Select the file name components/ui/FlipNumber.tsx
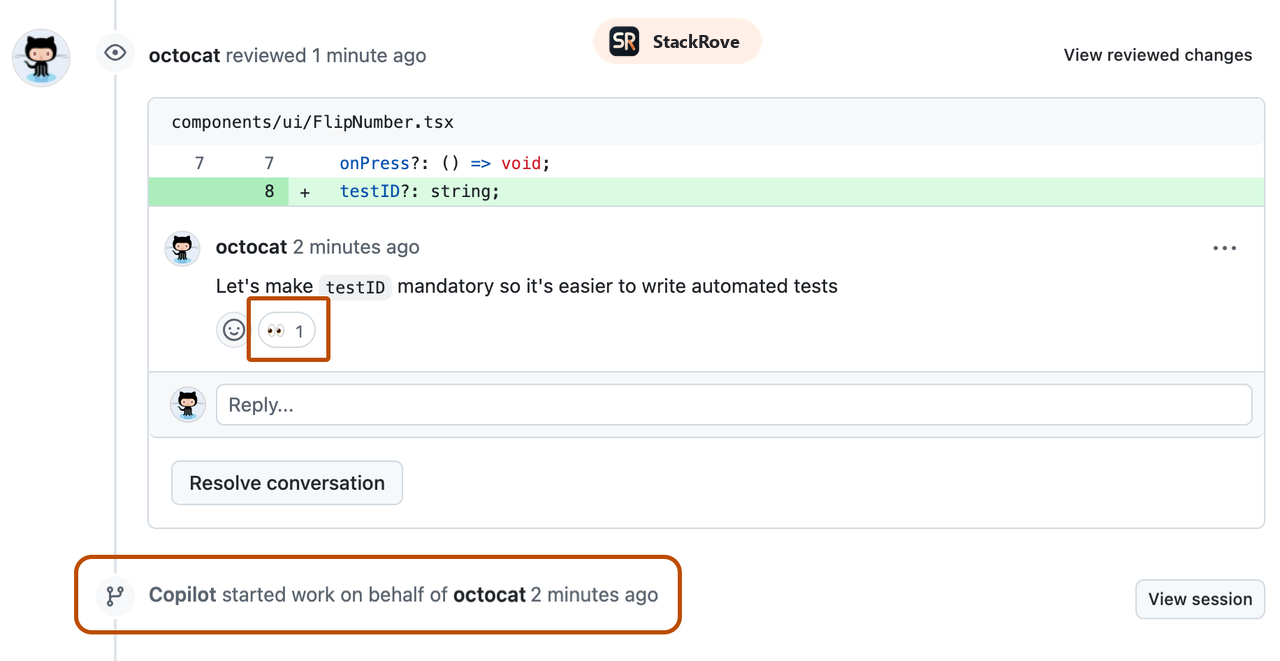Viewport: 1280px width, 661px height. pyautogui.click(x=313, y=121)
